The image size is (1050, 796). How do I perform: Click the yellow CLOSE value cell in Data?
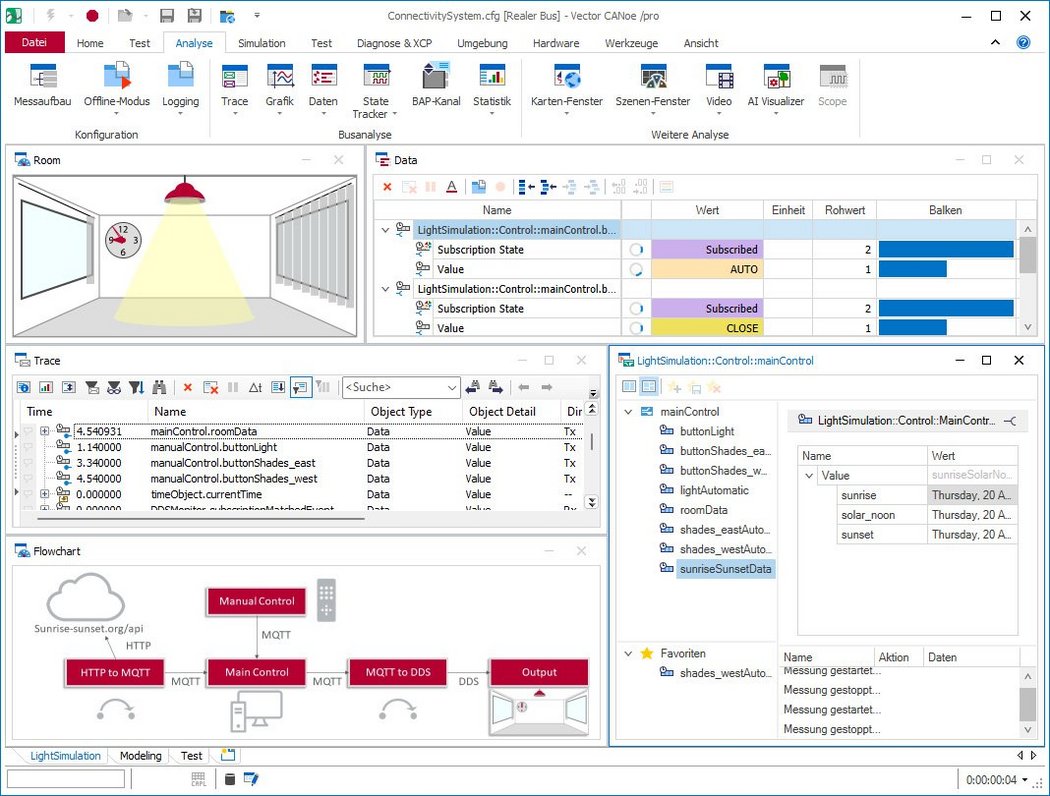click(x=707, y=328)
